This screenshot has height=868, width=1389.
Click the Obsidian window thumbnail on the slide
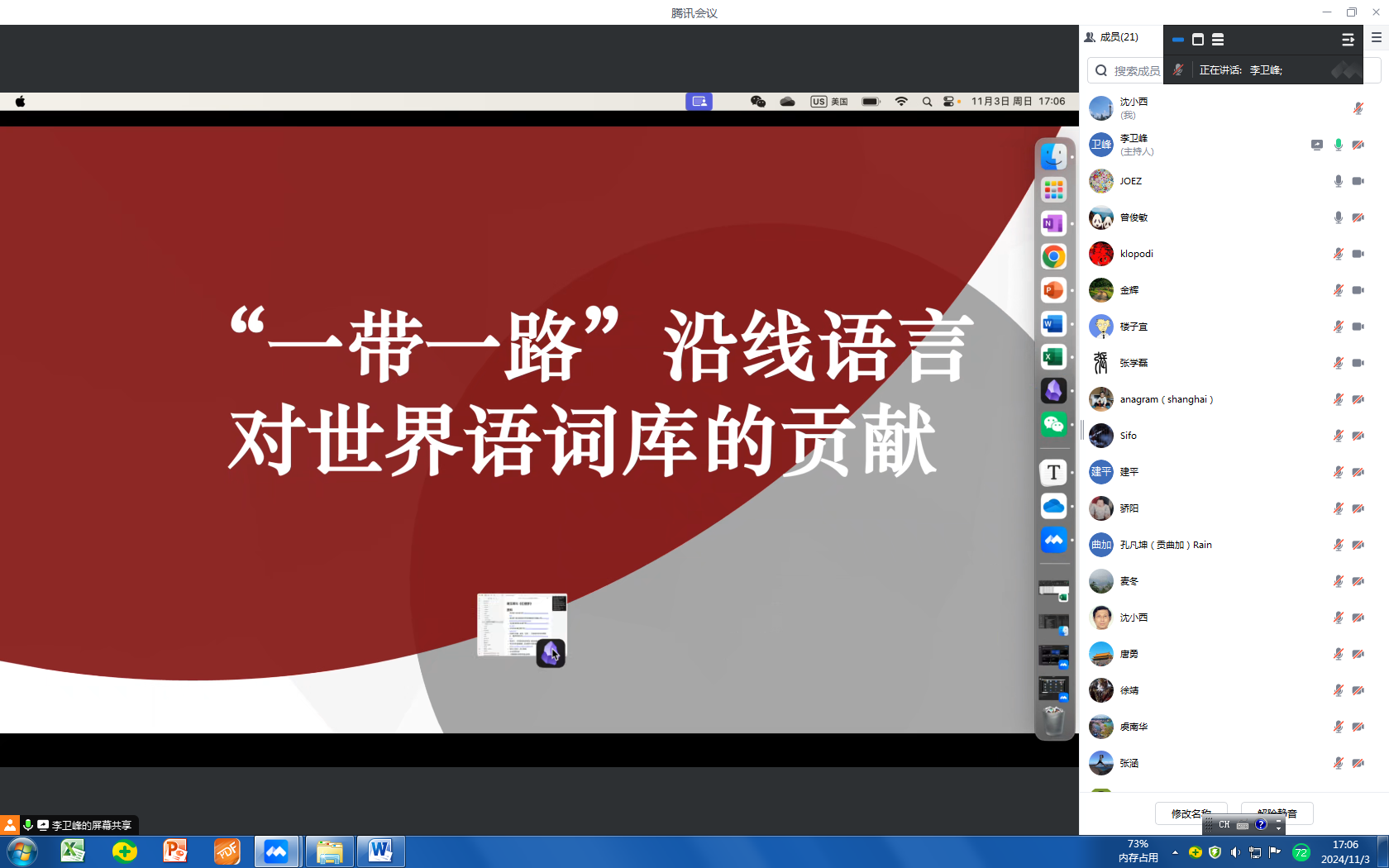(x=522, y=627)
